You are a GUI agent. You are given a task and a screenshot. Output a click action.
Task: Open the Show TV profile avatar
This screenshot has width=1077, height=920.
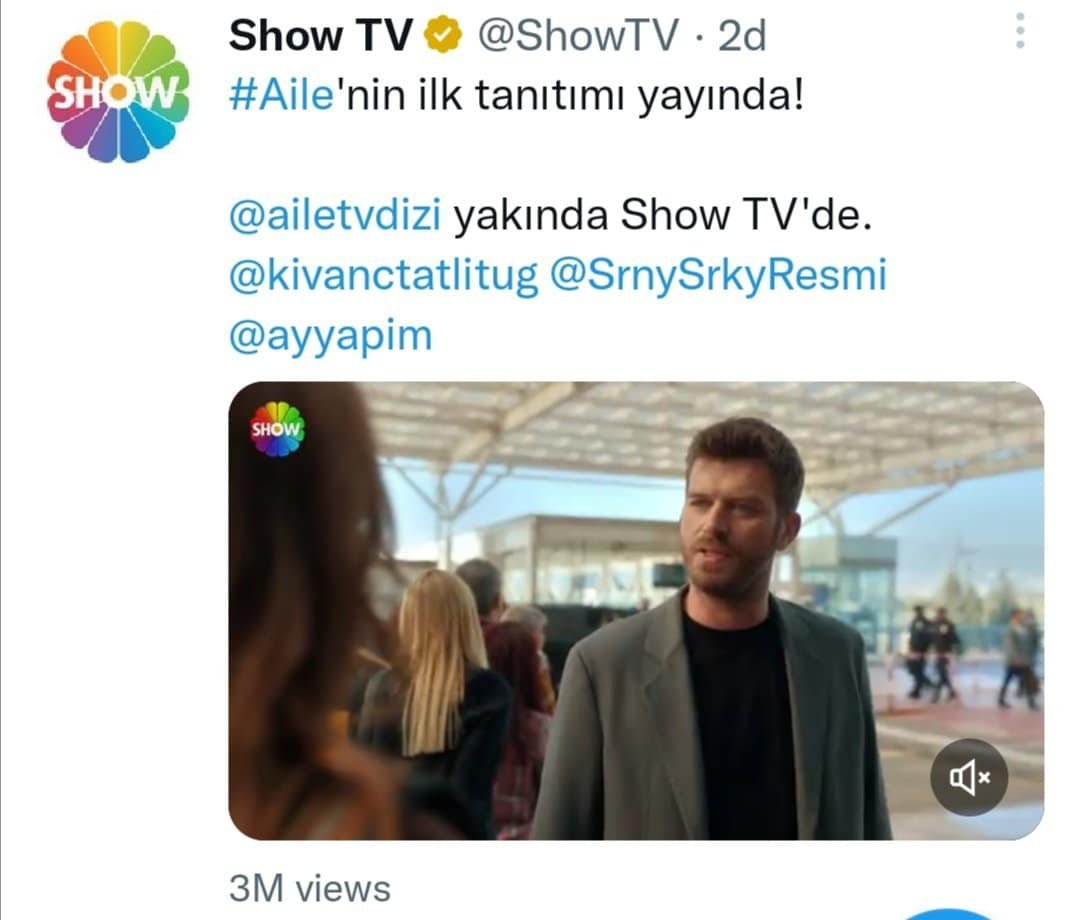click(118, 92)
